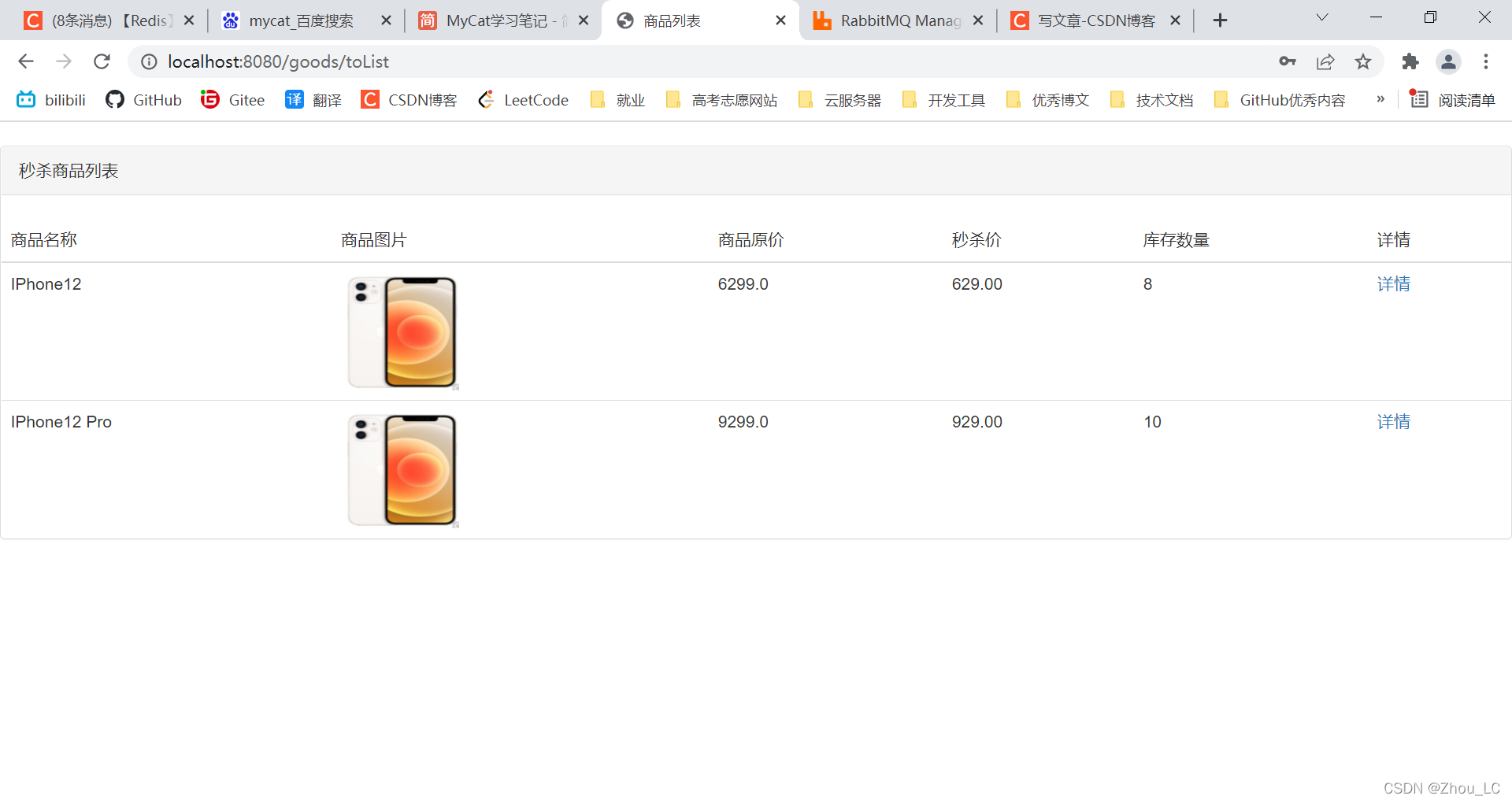Open the Chrome profile avatar
Viewport: 1512px width, 803px height.
tap(1448, 61)
